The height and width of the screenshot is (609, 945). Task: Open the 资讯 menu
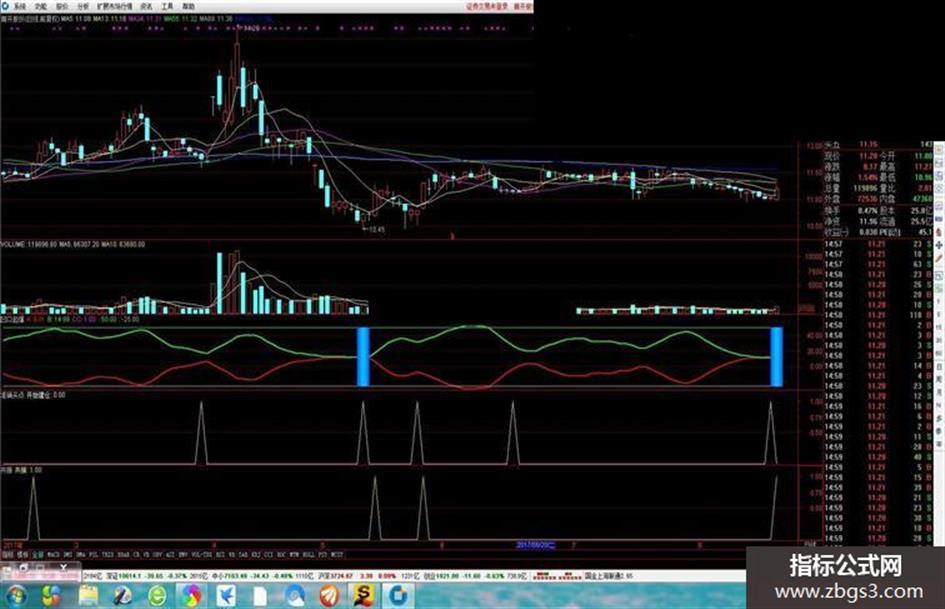tap(146, 6)
